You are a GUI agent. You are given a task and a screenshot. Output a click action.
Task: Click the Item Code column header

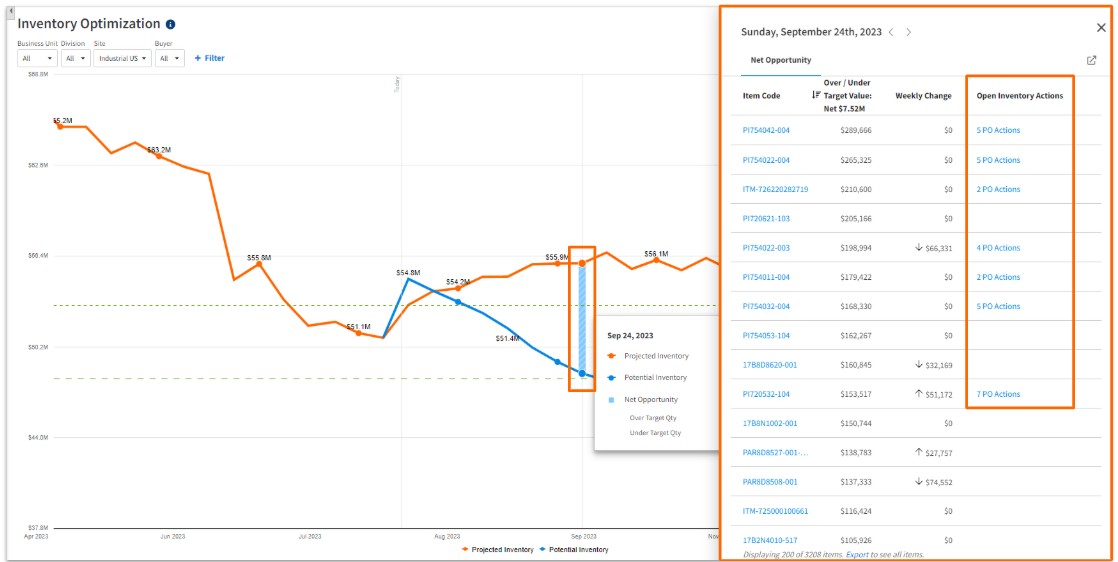761,96
